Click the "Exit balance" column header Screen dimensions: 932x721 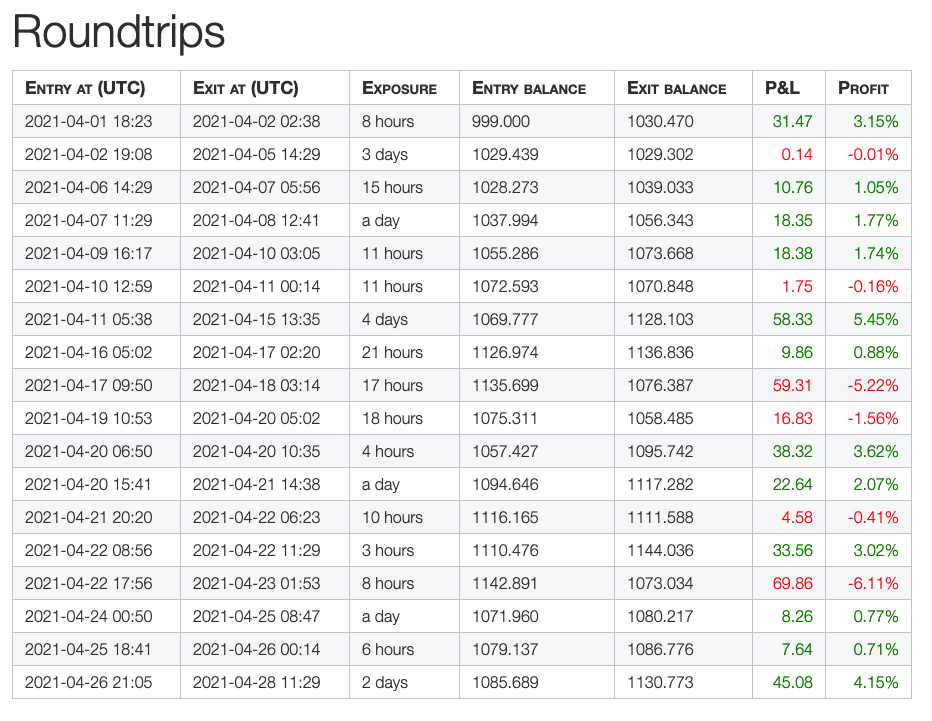pyautogui.click(x=677, y=88)
